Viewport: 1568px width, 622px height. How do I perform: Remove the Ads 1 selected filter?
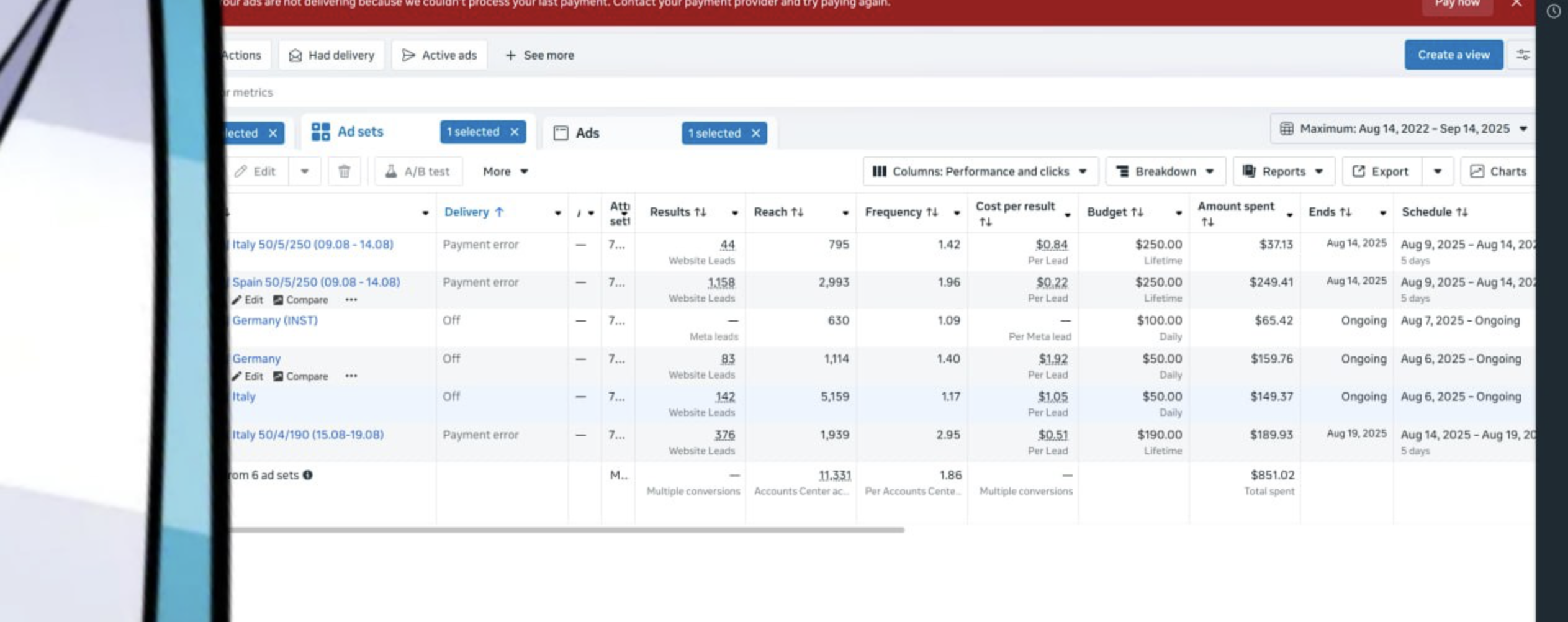click(755, 133)
